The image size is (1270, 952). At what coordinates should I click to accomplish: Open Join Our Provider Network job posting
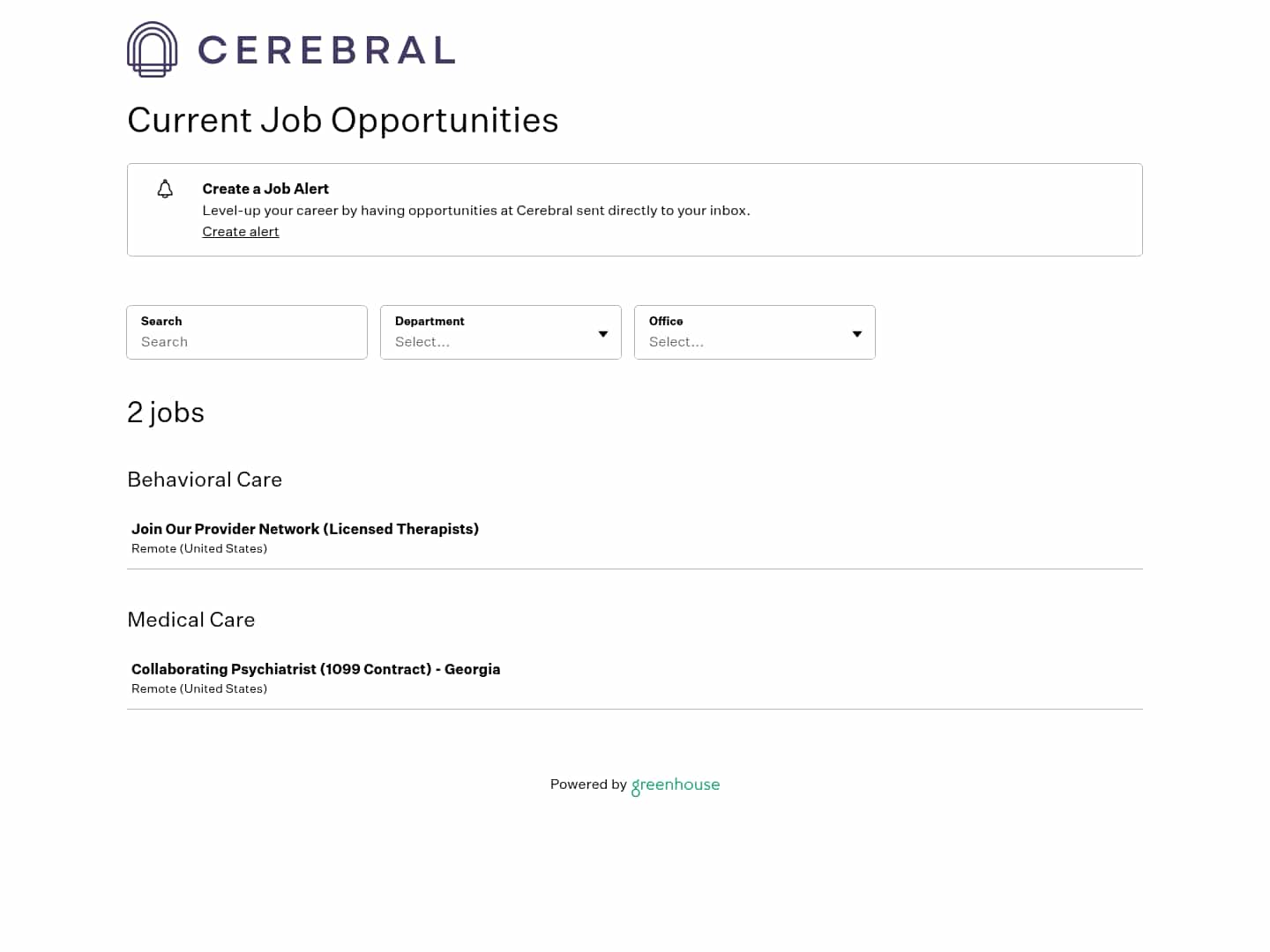305,529
